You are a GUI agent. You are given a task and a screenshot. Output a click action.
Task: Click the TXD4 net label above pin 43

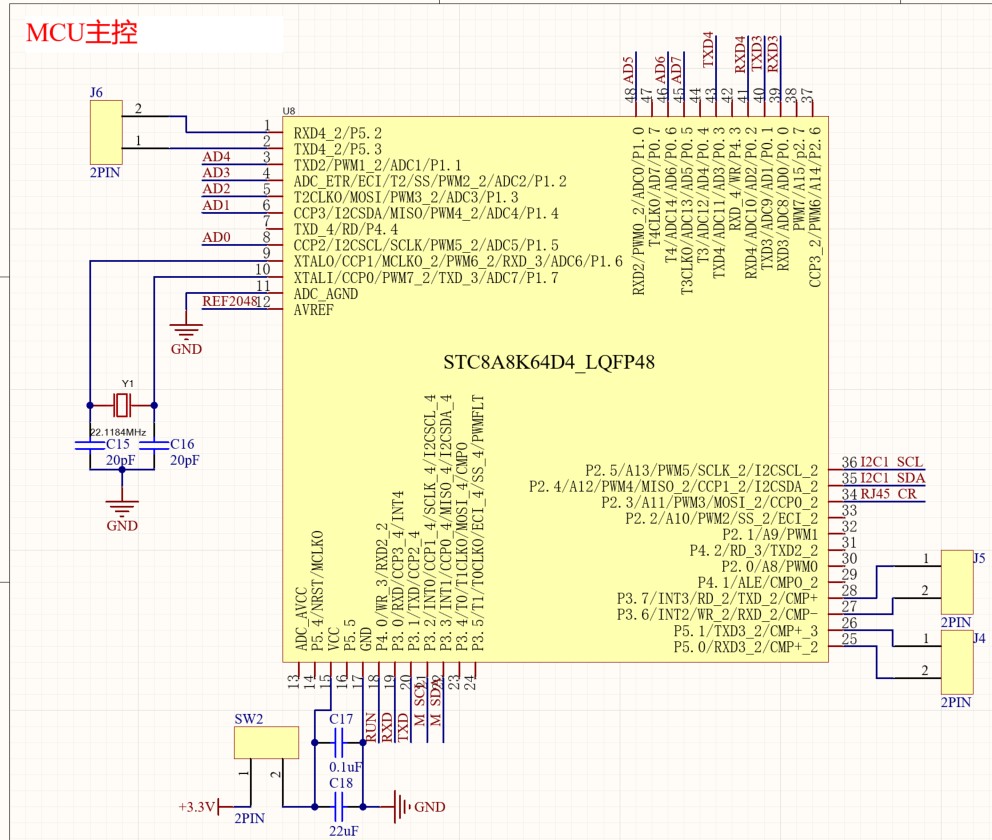[709, 50]
